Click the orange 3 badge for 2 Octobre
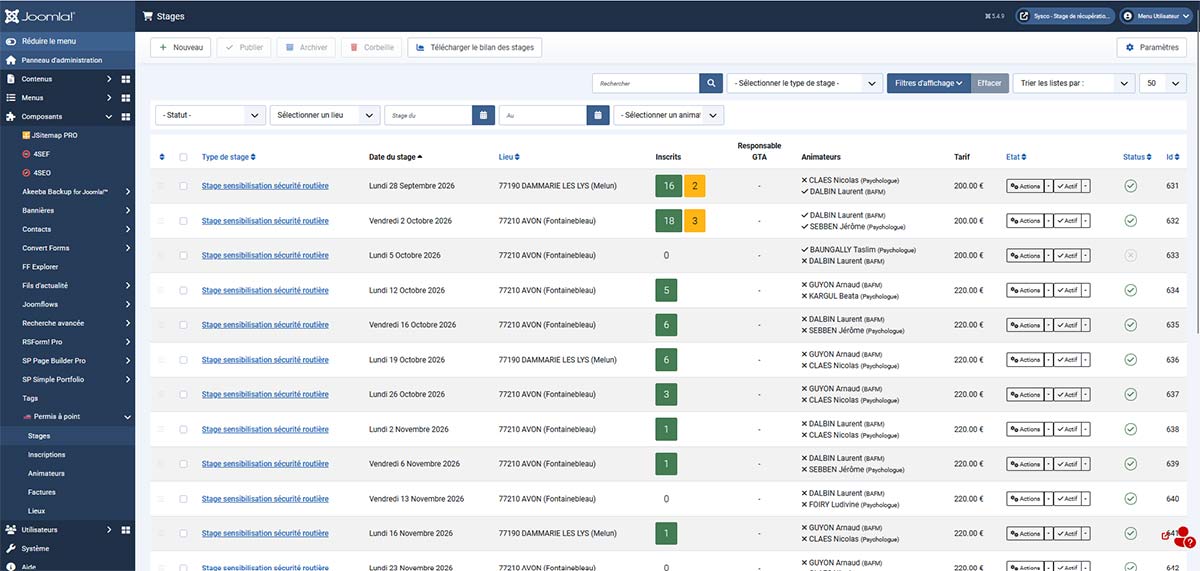 pos(694,220)
